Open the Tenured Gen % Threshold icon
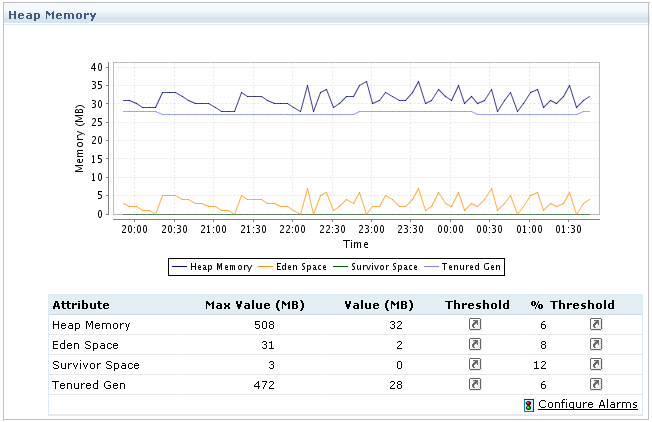This screenshot has width=652, height=422. pyautogui.click(x=596, y=384)
